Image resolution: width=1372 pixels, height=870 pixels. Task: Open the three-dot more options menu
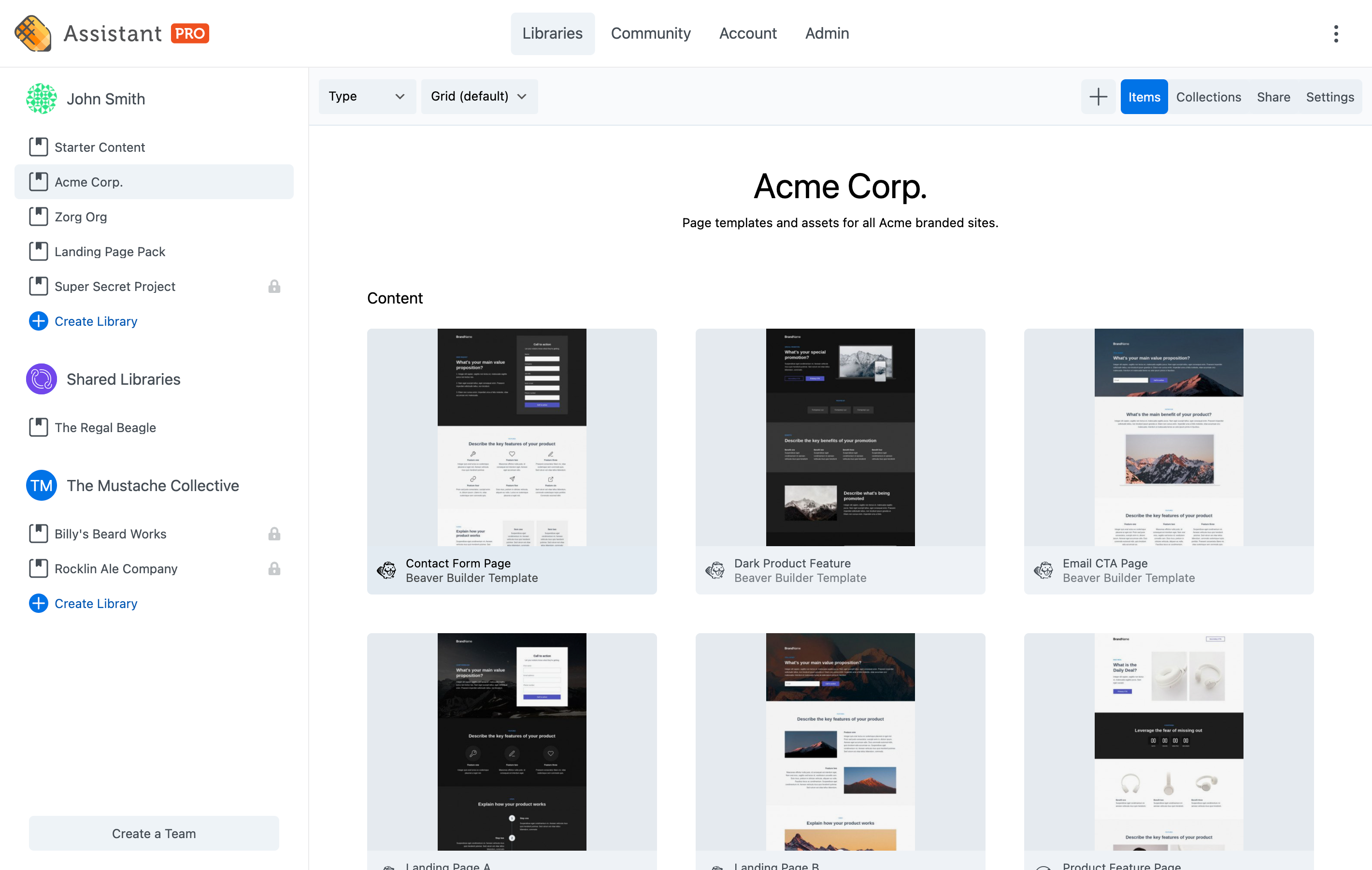pos(1336,34)
